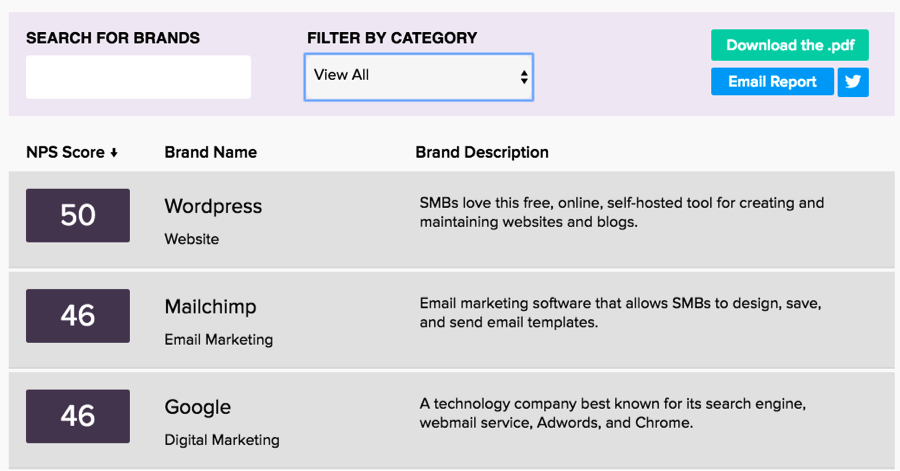The height and width of the screenshot is (471, 900).
Task: Click the Email Report button
Action: 772,82
